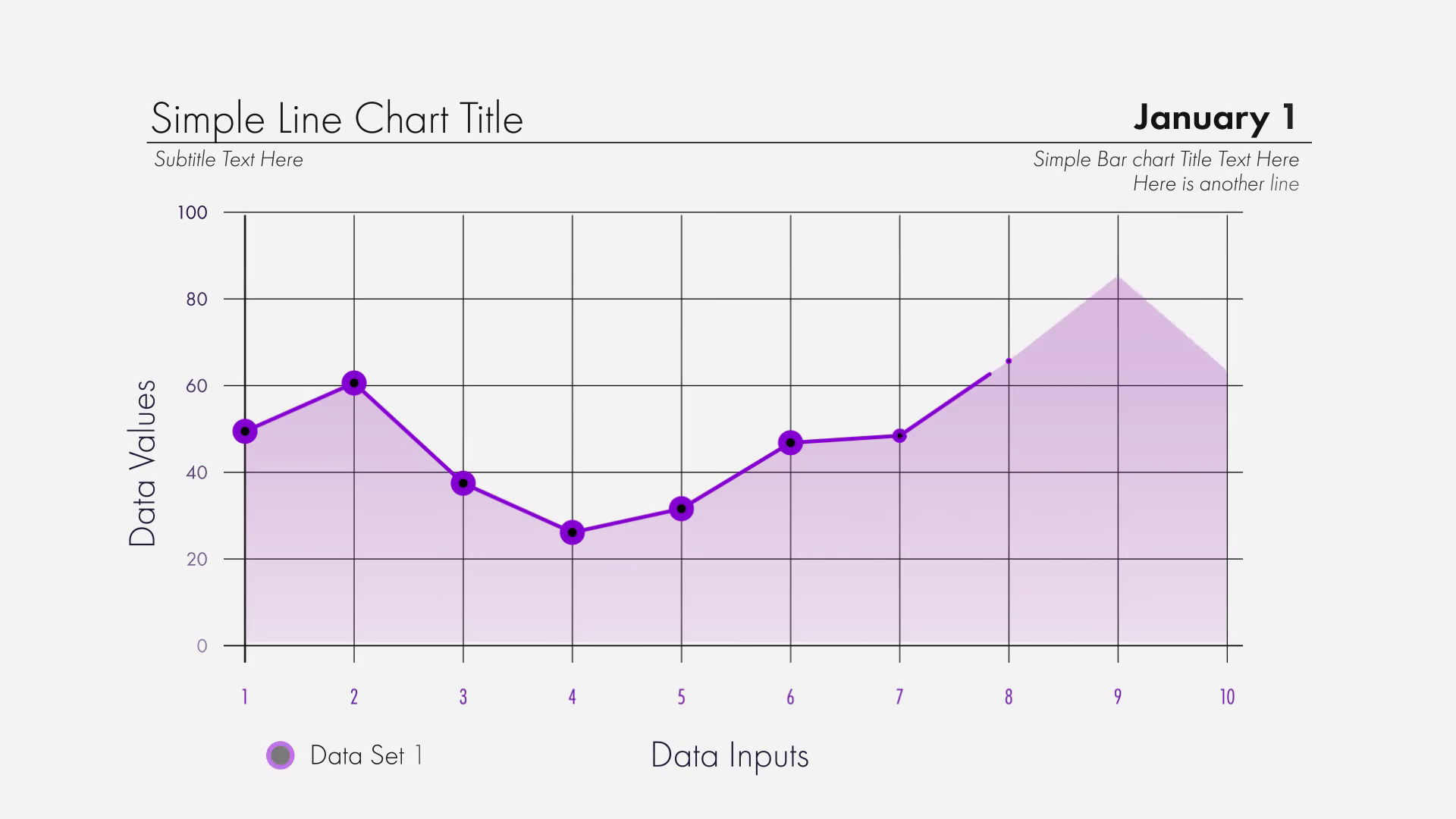Select the 'Subtitle Text Here' text

pyautogui.click(x=228, y=159)
